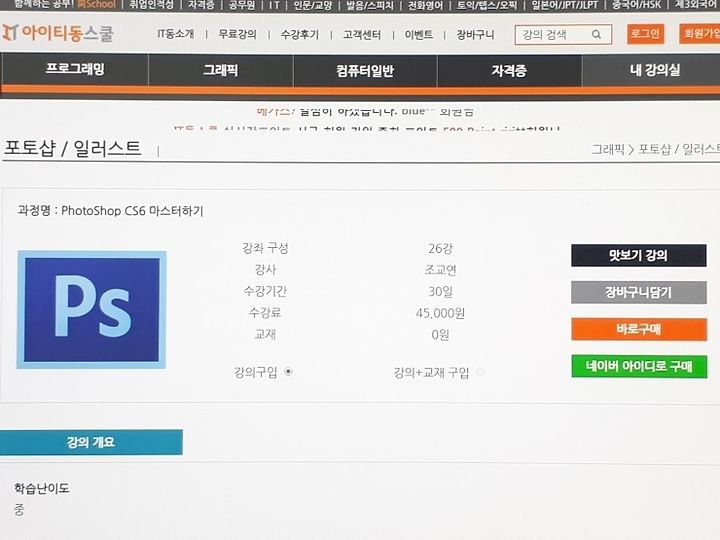Click the search magnifier icon
Screen dimensions: 720x540
[x=596, y=34]
